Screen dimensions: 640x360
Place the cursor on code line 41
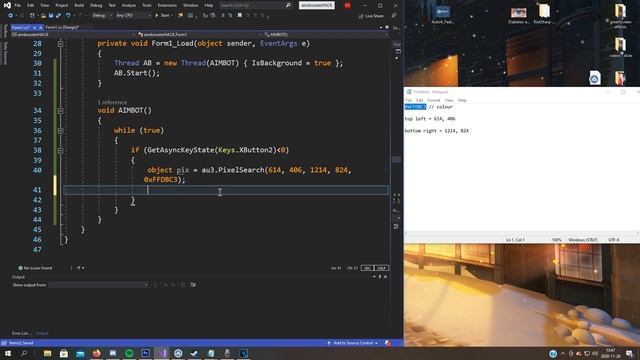[226, 190]
